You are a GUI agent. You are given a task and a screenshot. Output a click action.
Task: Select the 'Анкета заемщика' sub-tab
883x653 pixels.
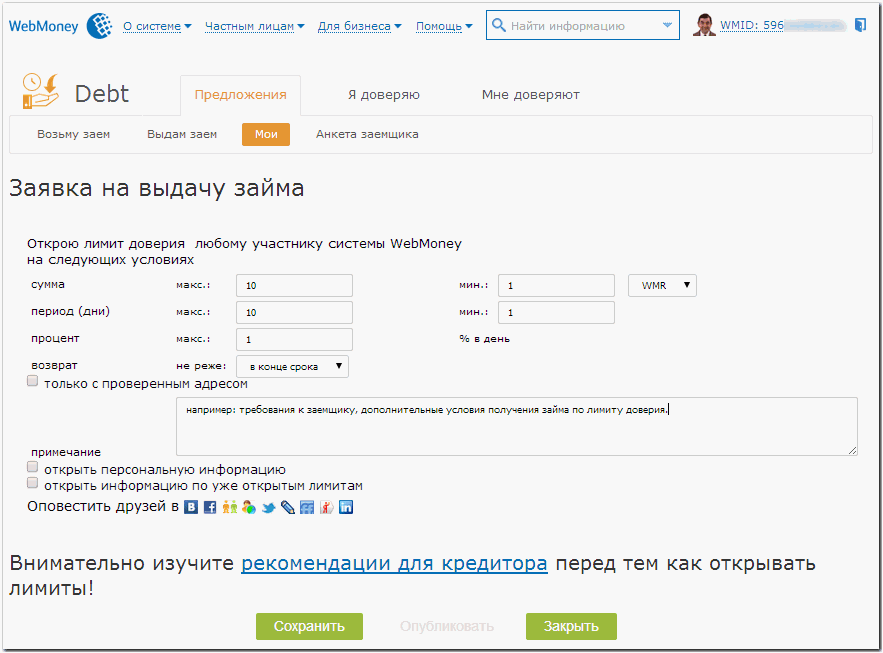pos(367,134)
